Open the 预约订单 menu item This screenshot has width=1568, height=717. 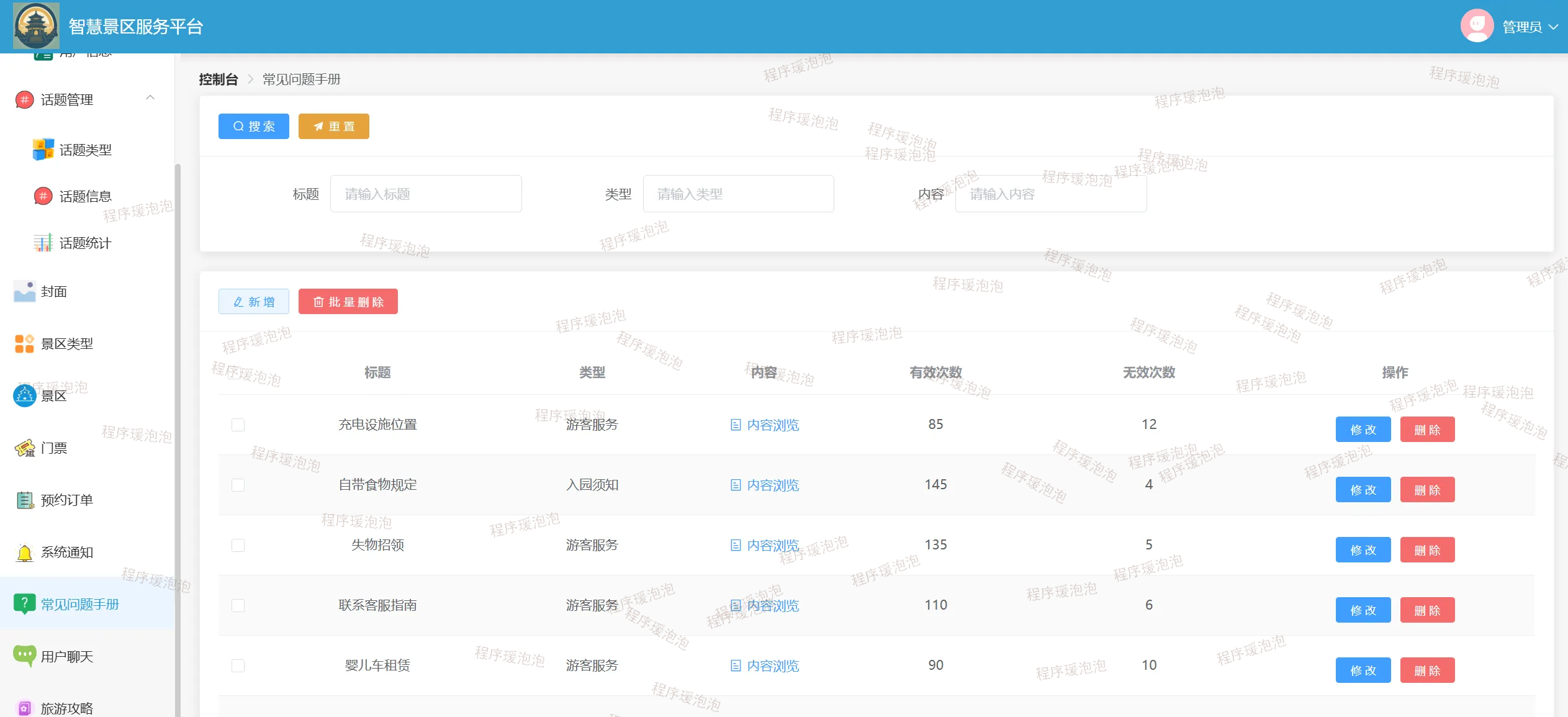[x=67, y=500]
